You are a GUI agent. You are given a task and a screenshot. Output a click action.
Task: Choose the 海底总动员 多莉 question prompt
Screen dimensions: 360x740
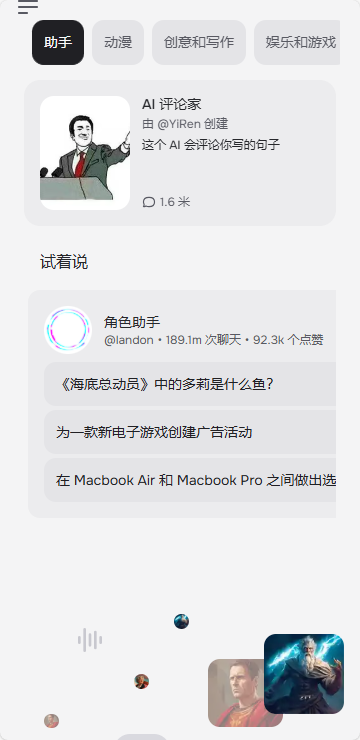[x=190, y=384]
